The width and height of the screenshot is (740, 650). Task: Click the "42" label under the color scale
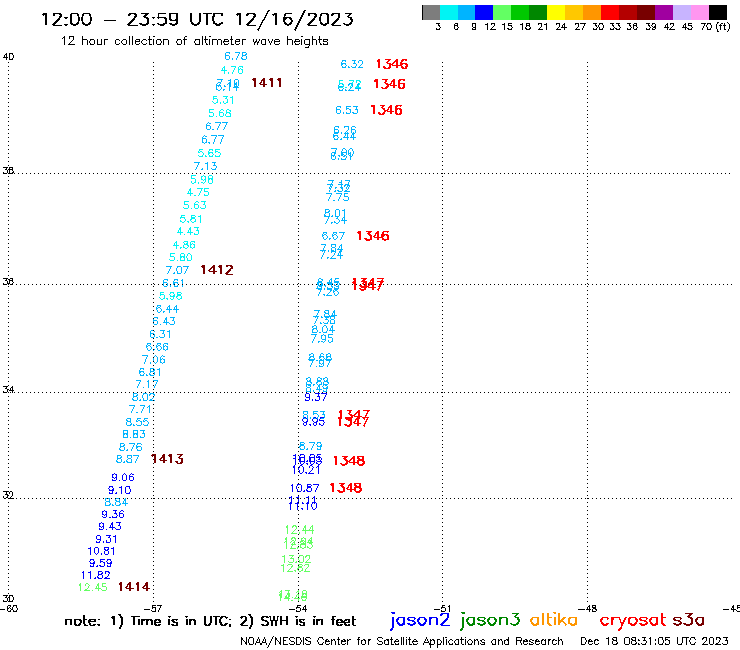point(669,26)
